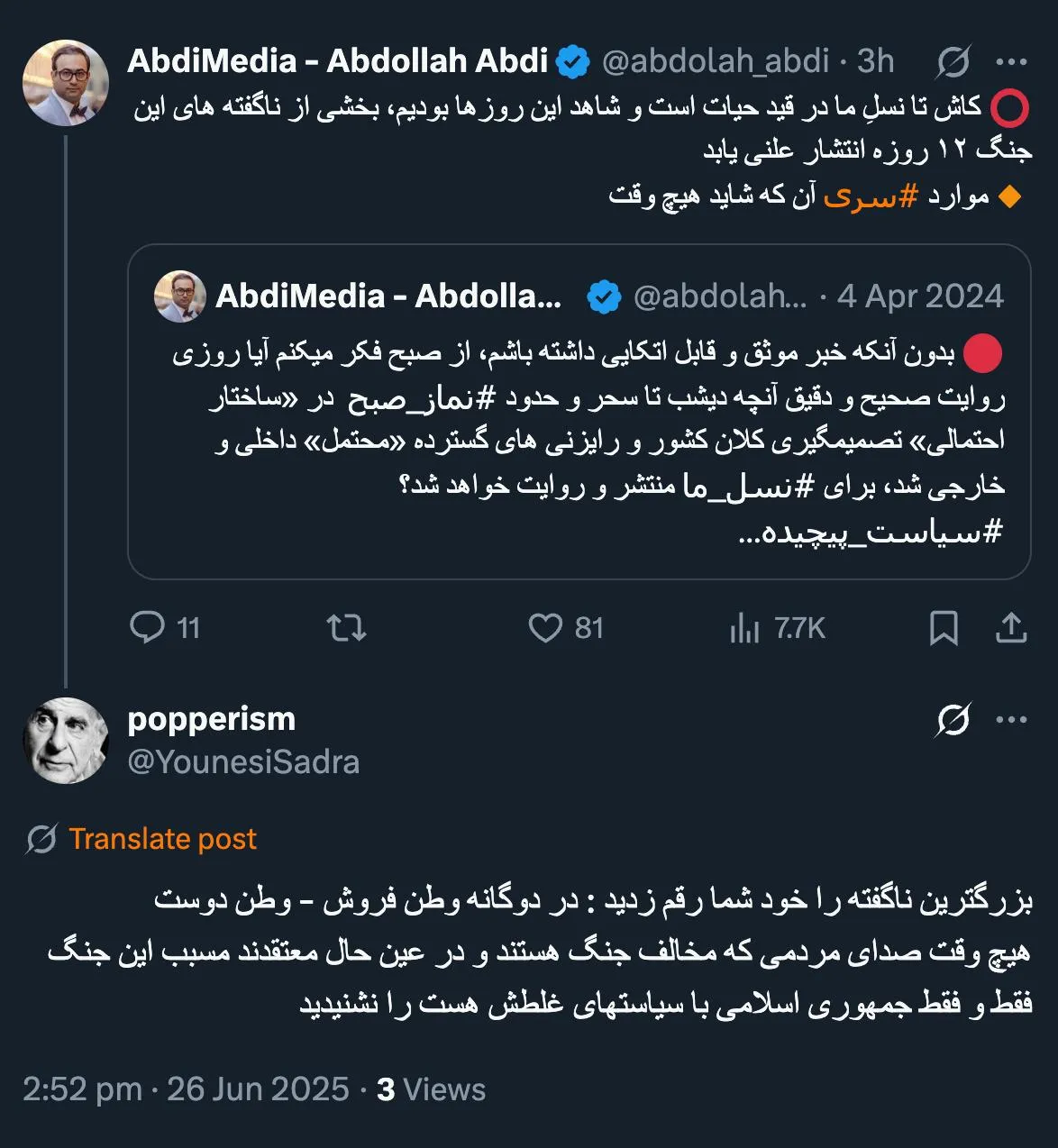The image size is (1058, 1148).
Task: Click the @YounesiSadra username
Action: click(243, 762)
